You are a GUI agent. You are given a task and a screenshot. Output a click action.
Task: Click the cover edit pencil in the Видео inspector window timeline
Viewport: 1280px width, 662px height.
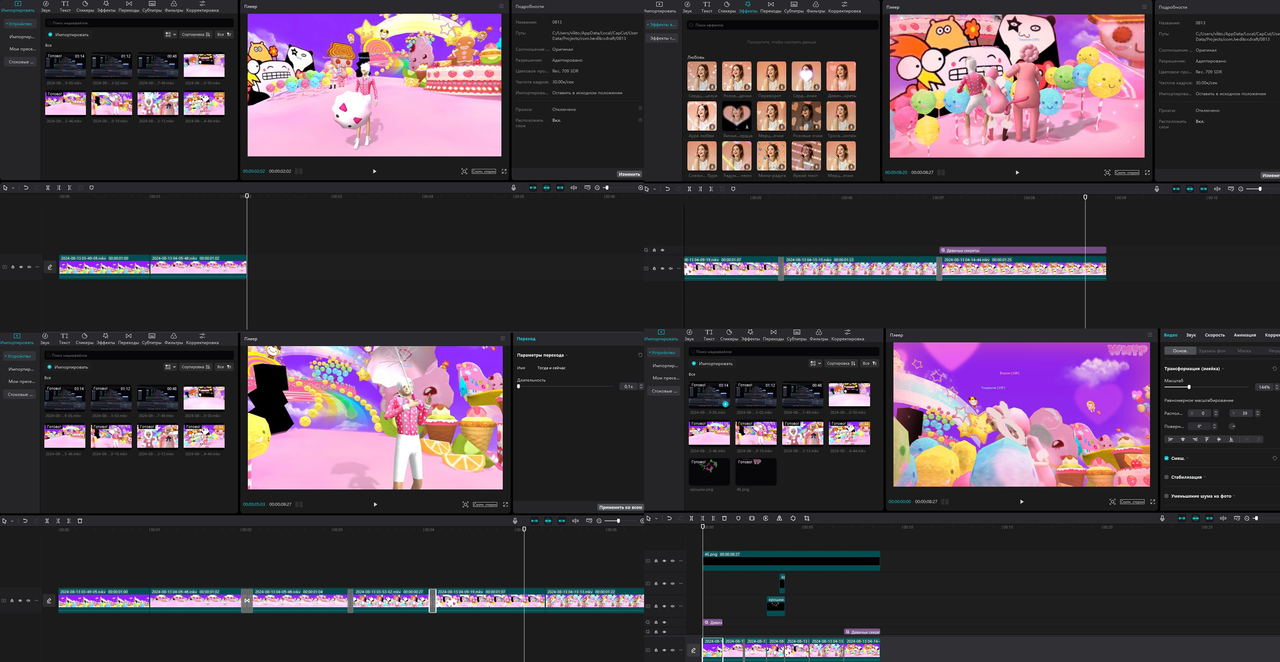tap(693, 650)
